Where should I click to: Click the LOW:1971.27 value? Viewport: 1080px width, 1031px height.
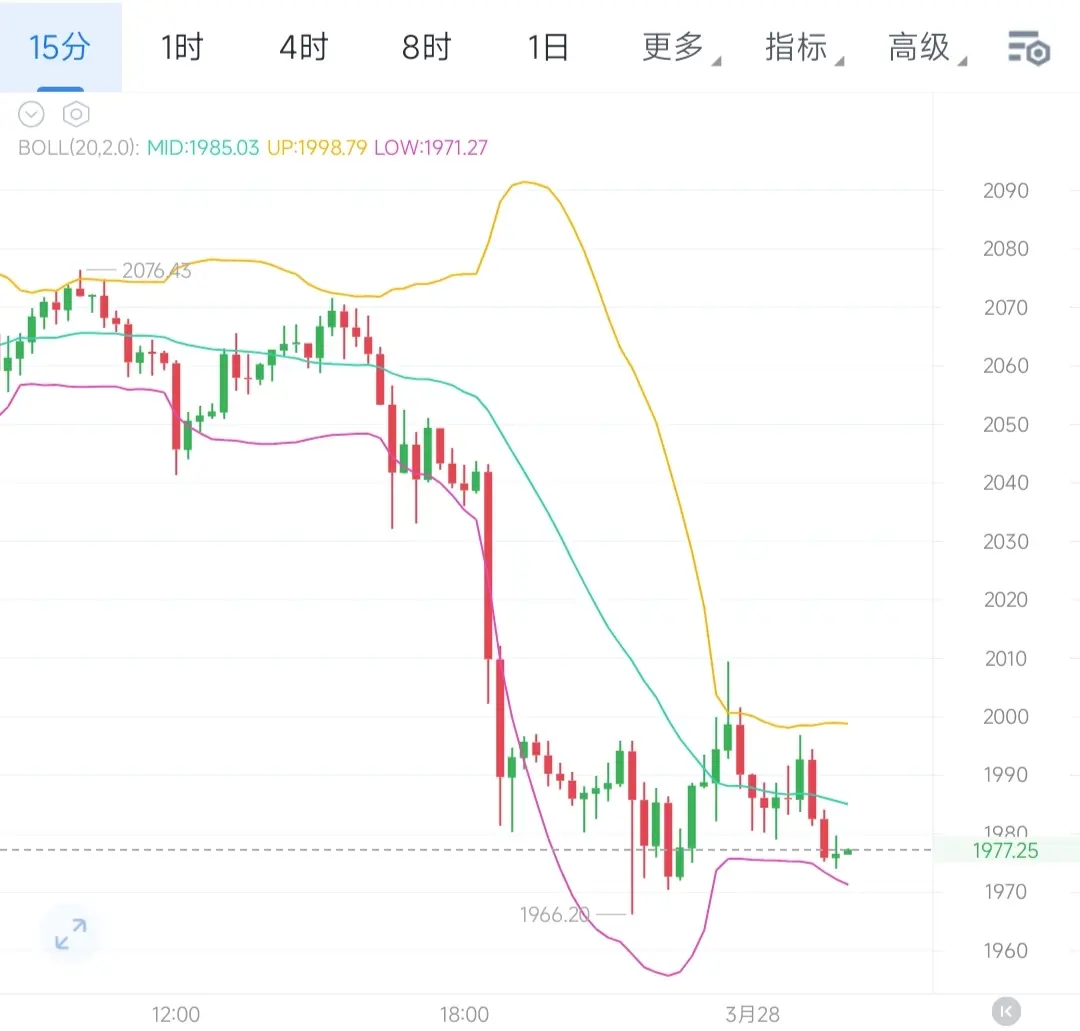point(430,147)
